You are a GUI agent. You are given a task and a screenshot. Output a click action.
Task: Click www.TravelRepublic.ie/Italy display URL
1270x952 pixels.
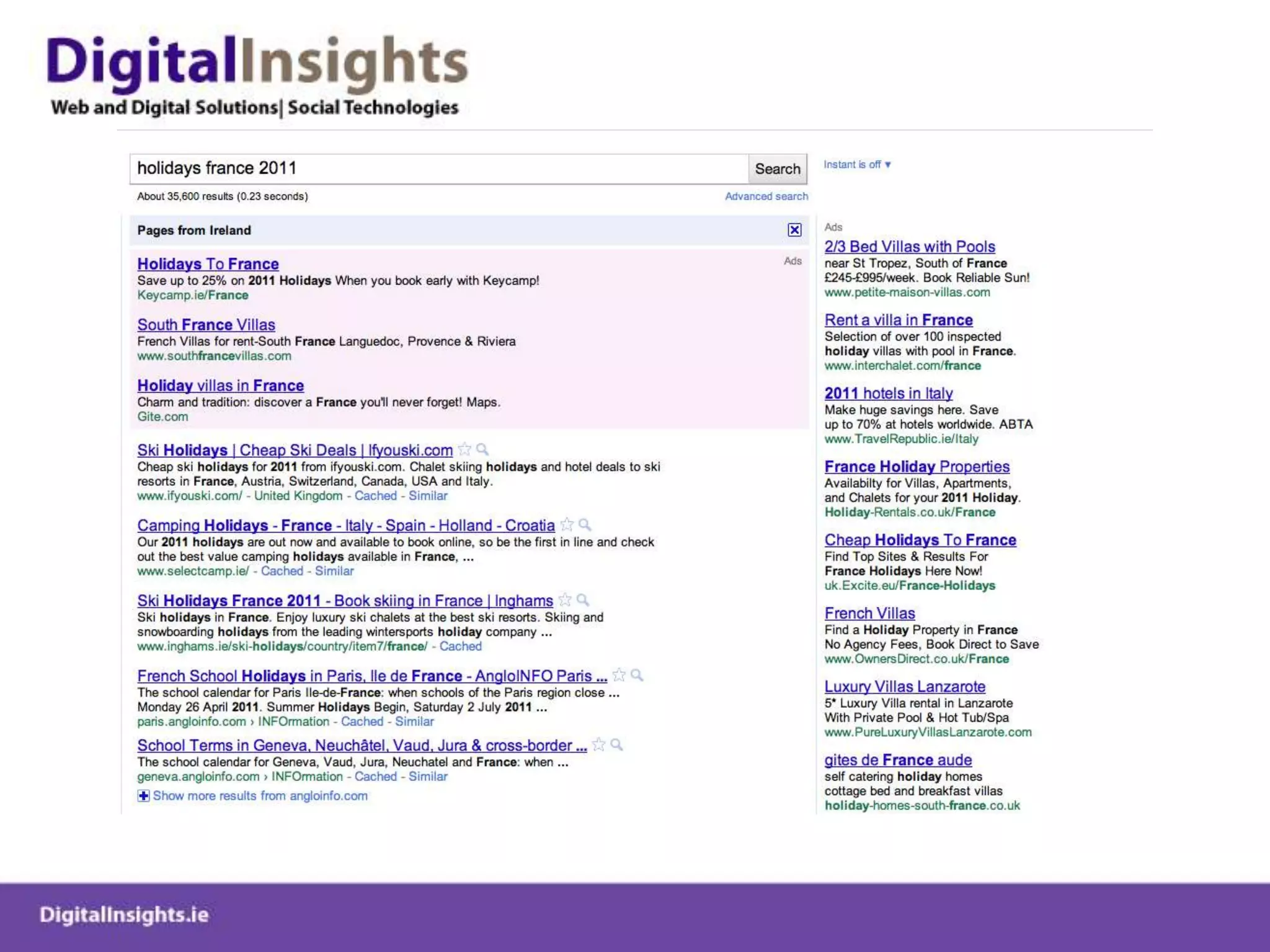point(902,439)
